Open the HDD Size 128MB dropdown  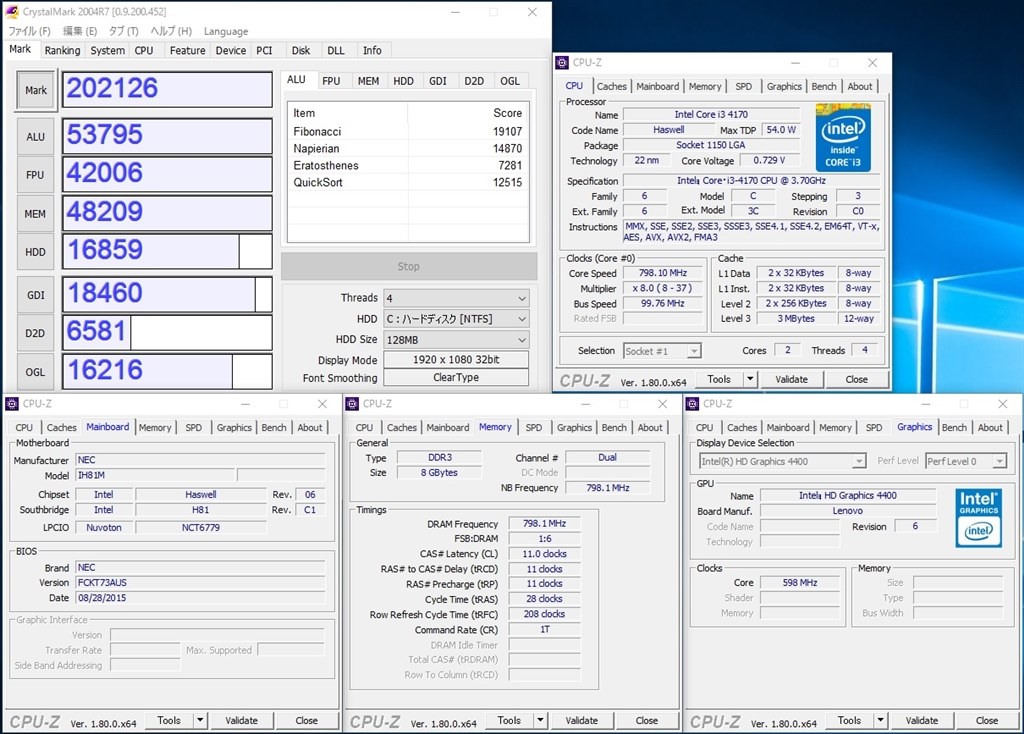point(456,340)
